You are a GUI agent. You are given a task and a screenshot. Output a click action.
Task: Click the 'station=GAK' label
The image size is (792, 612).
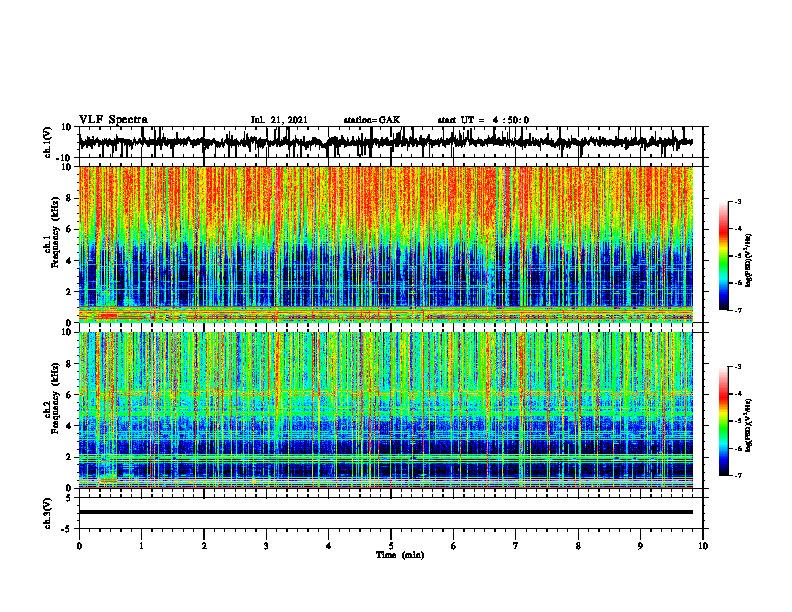pos(372,120)
